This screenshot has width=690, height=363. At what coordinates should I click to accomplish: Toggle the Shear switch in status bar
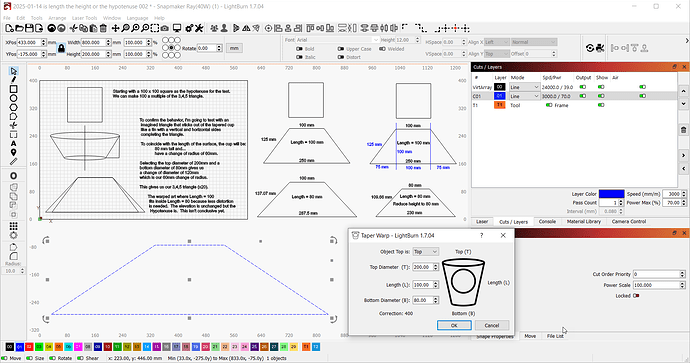click(80, 358)
